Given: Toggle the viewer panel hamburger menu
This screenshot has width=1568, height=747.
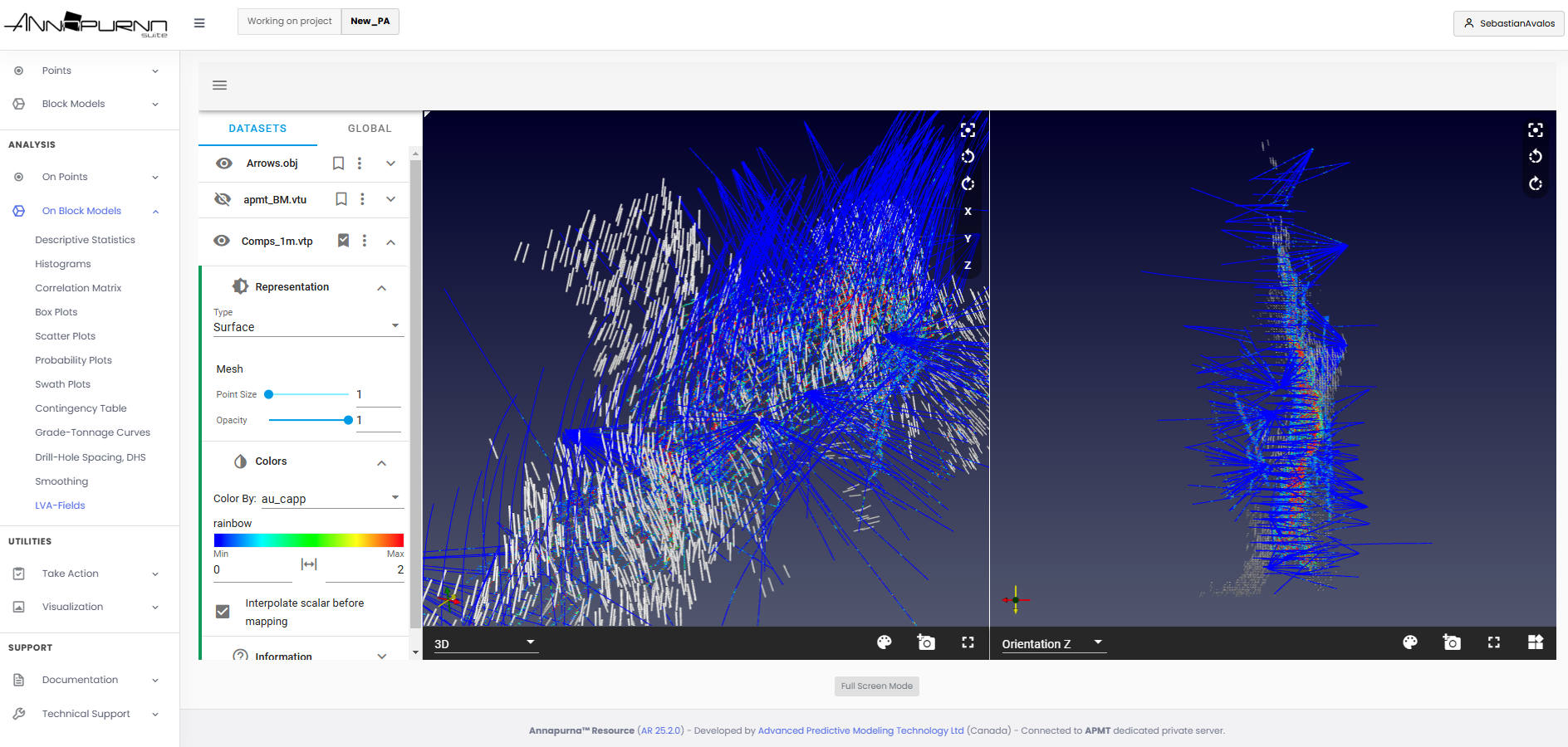Looking at the screenshot, I should tap(220, 85).
